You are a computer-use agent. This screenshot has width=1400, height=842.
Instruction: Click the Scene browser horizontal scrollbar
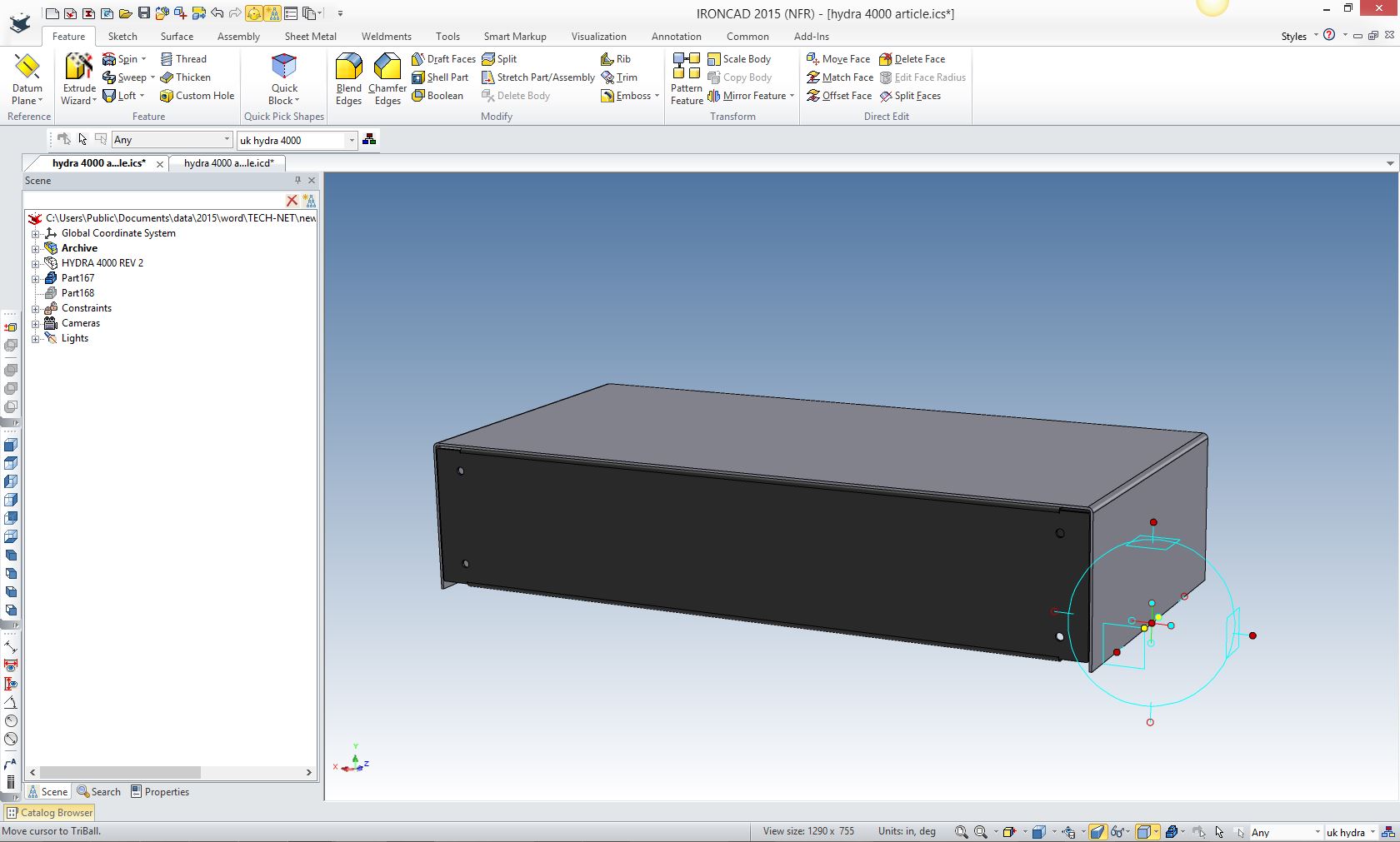pos(120,773)
